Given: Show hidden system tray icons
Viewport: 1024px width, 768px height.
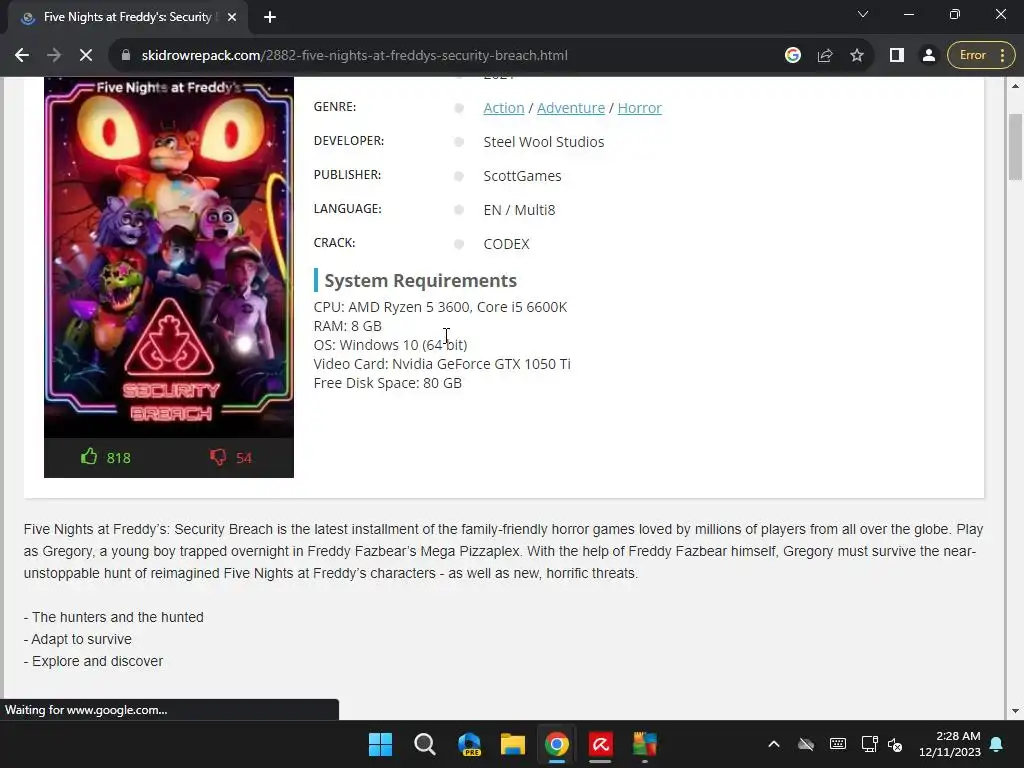Looking at the screenshot, I should coord(774,744).
